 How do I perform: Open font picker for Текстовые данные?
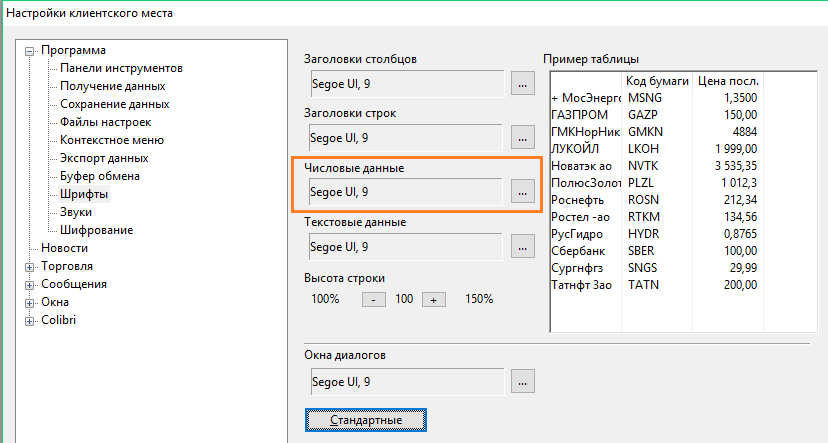(x=523, y=247)
